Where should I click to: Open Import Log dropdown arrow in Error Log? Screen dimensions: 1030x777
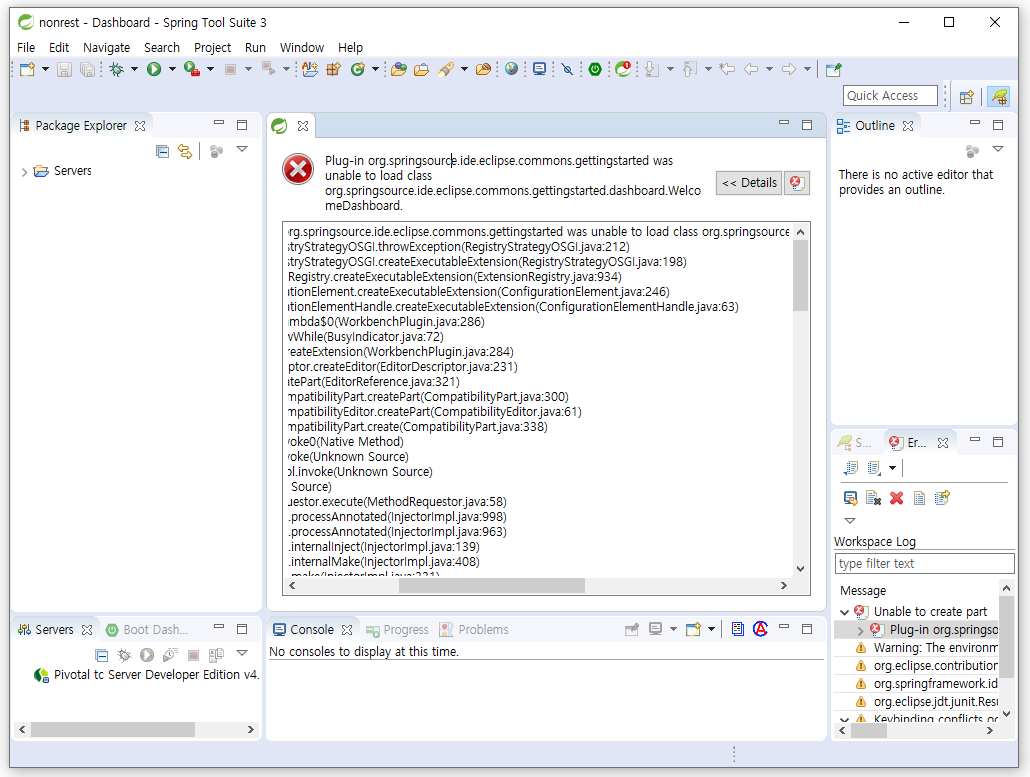(x=892, y=468)
